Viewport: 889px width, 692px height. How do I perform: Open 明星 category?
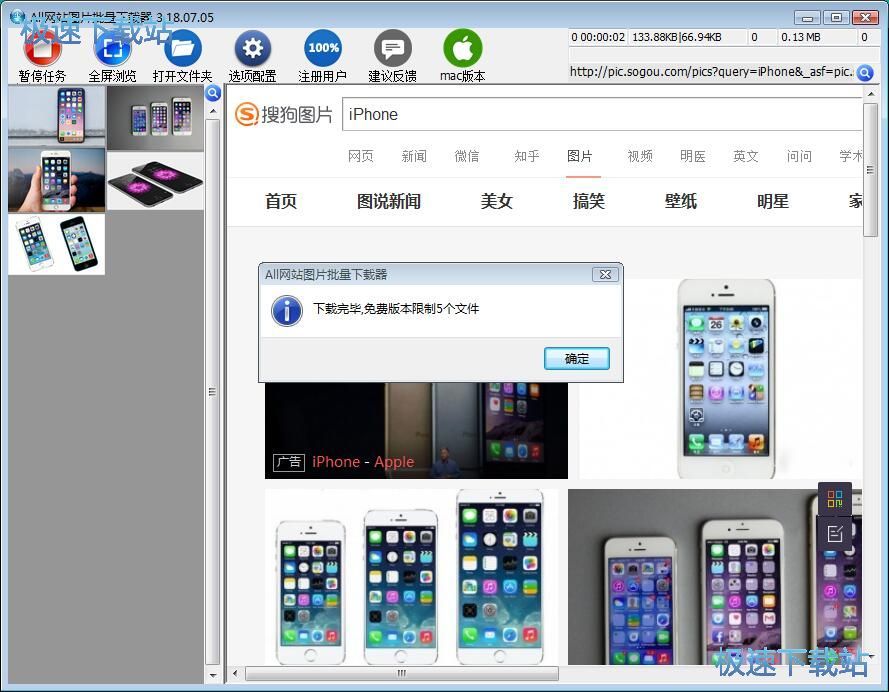click(x=773, y=201)
